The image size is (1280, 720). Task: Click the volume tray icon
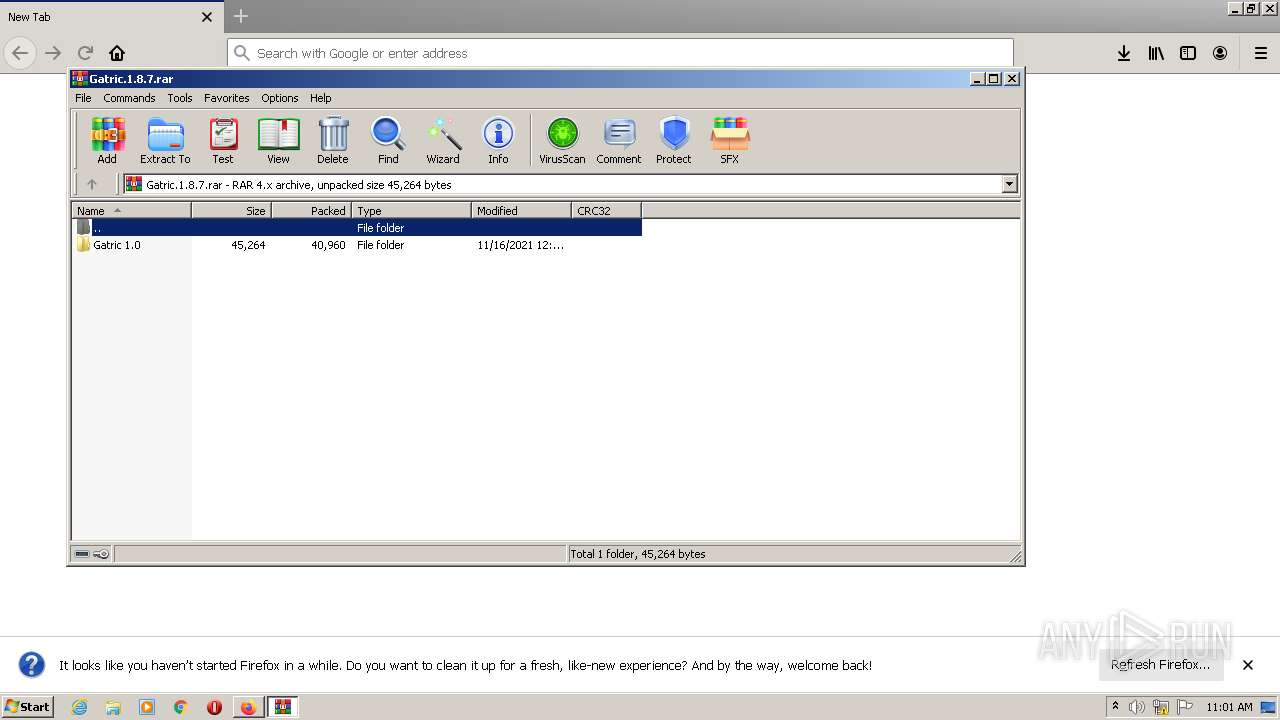[1137, 707]
